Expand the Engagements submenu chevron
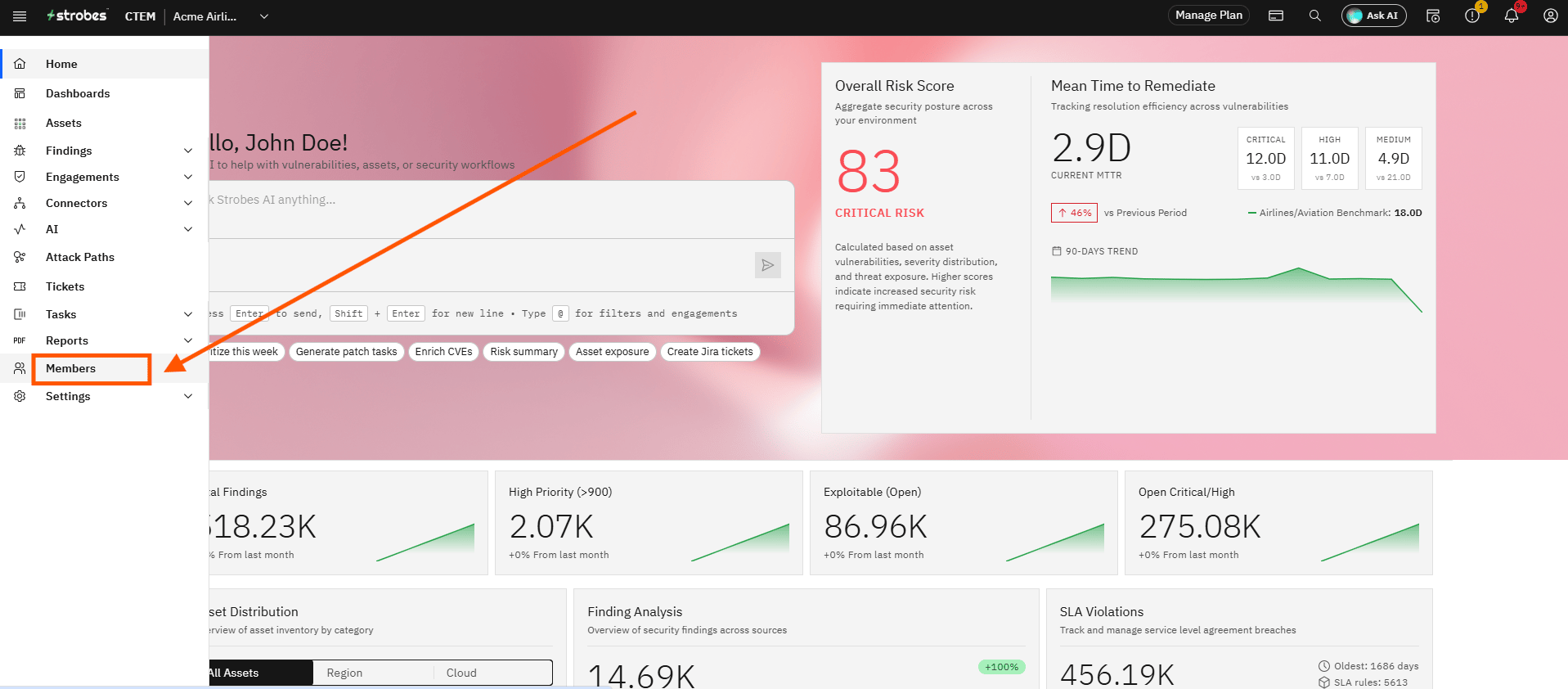This screenshot has width=1568, height=689. point(188,177)
